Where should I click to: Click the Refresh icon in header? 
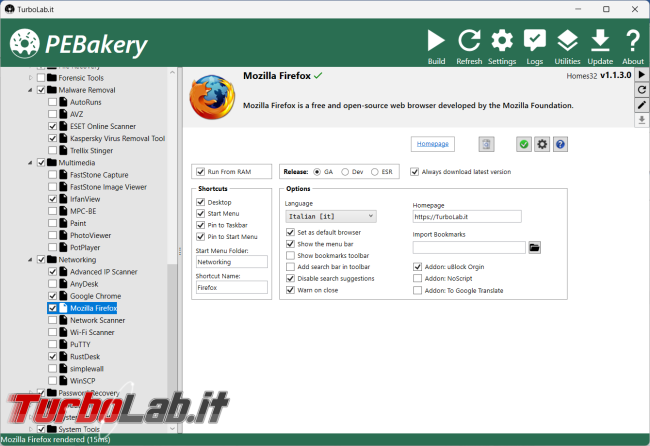(x=469, y=41)
